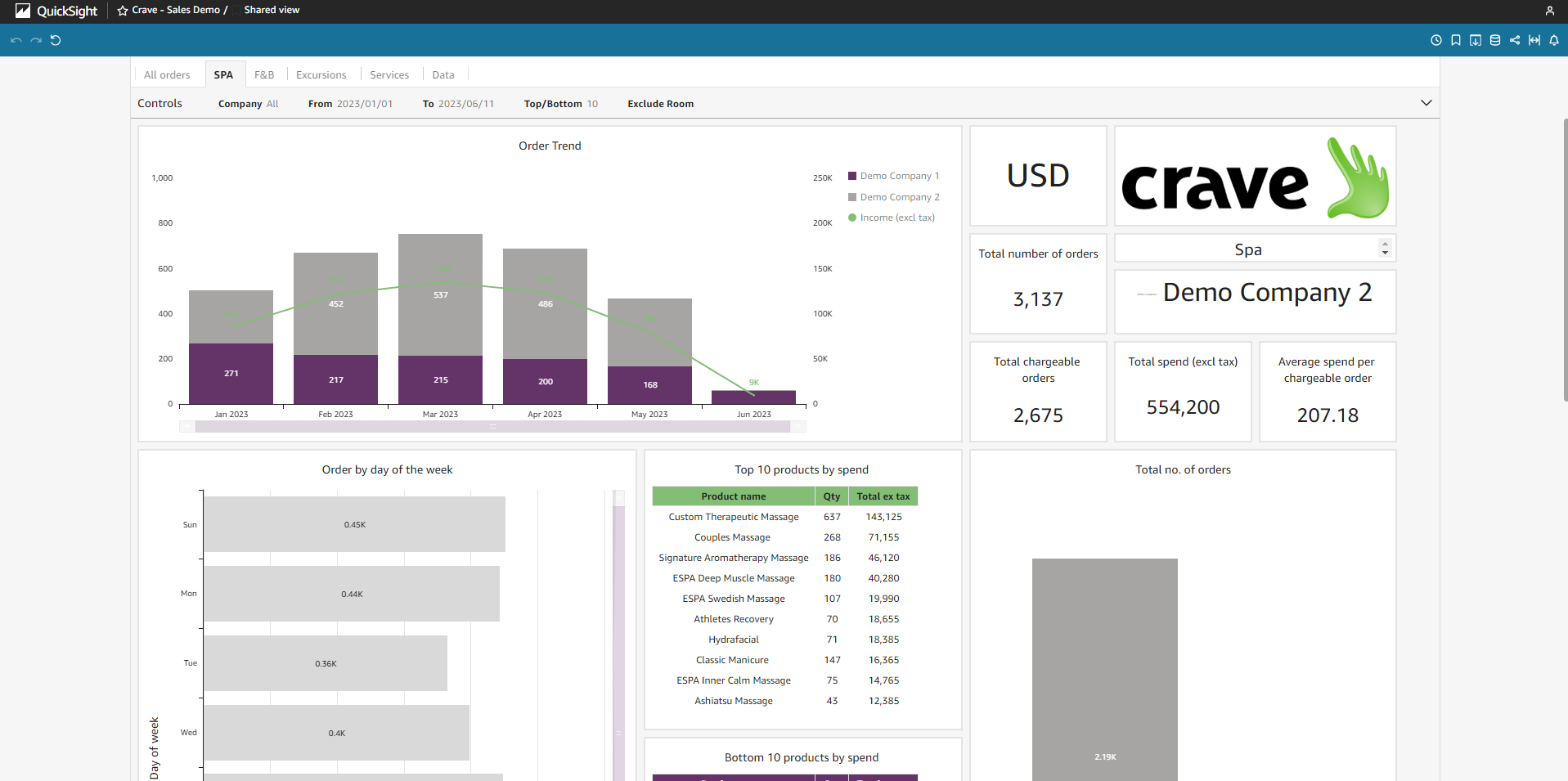1568x781 pixels.
Task: Switch to the Excursions tab
Action: tap(321, 74)
